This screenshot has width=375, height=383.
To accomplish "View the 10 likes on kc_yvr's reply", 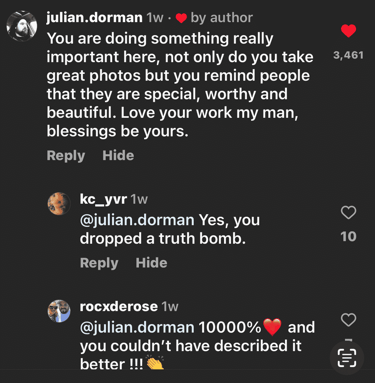I will [x=349, y=237].
